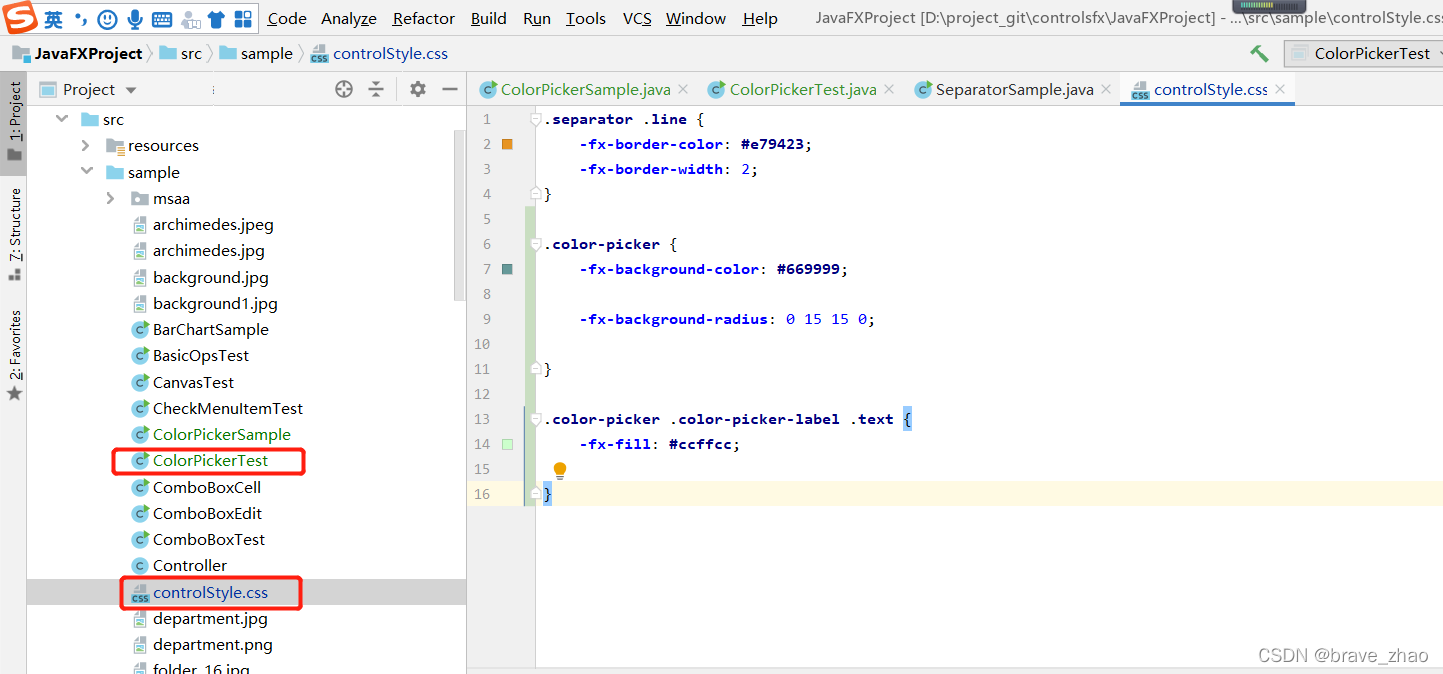This screenshot has height=674, width=1443.
Task: Click the orange color swatch on line 2
Action: click(x=508, y=143)
